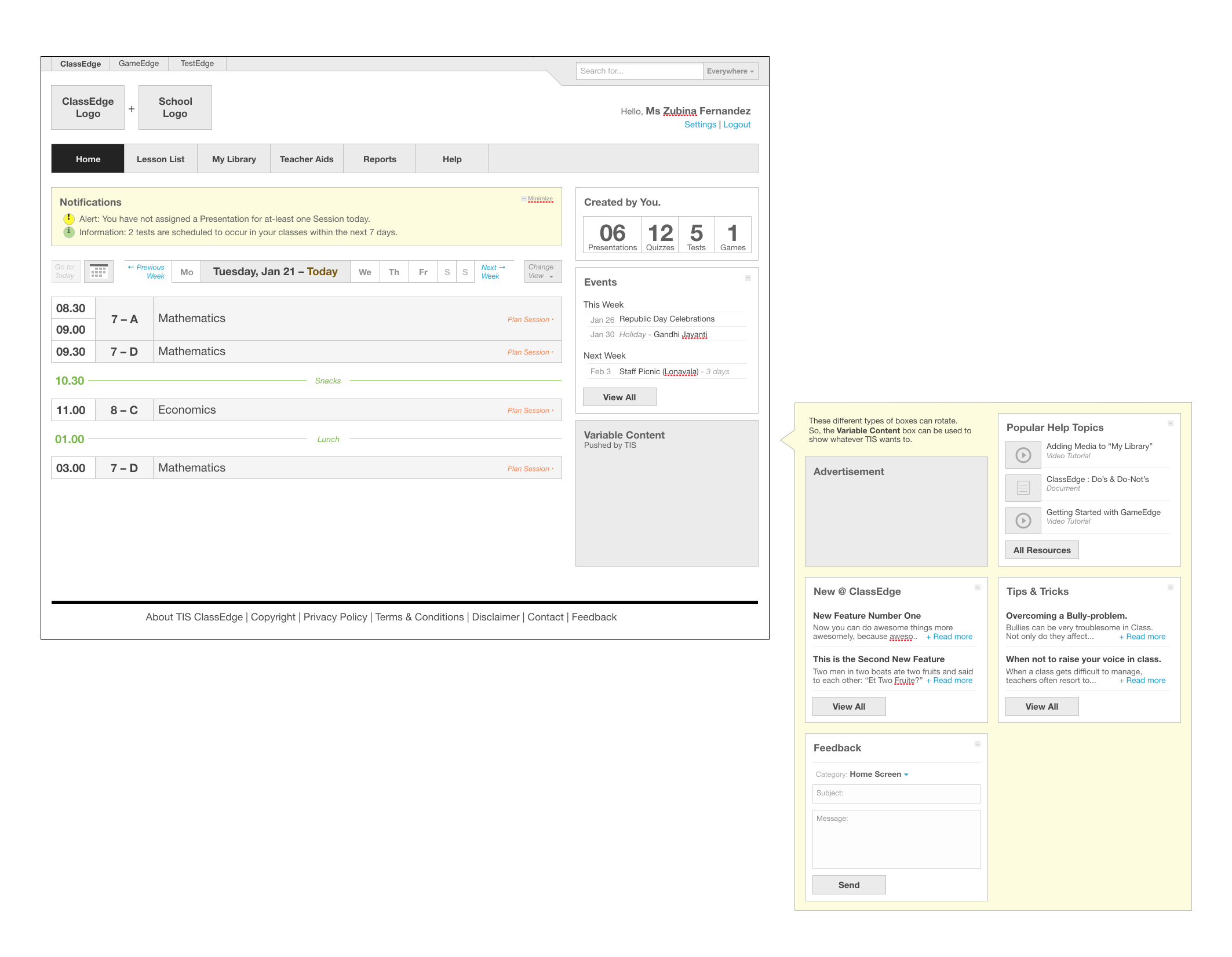Image resolution: width=1232 pixels, height=957 pixels.
Task: Expand the Change View dropdown
Action: point(542,272)
